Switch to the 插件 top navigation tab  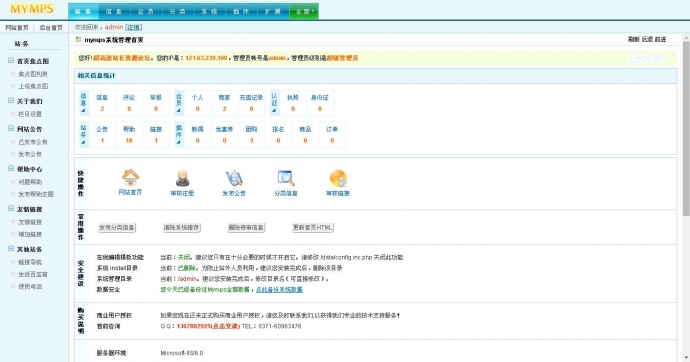pos(241,11)
